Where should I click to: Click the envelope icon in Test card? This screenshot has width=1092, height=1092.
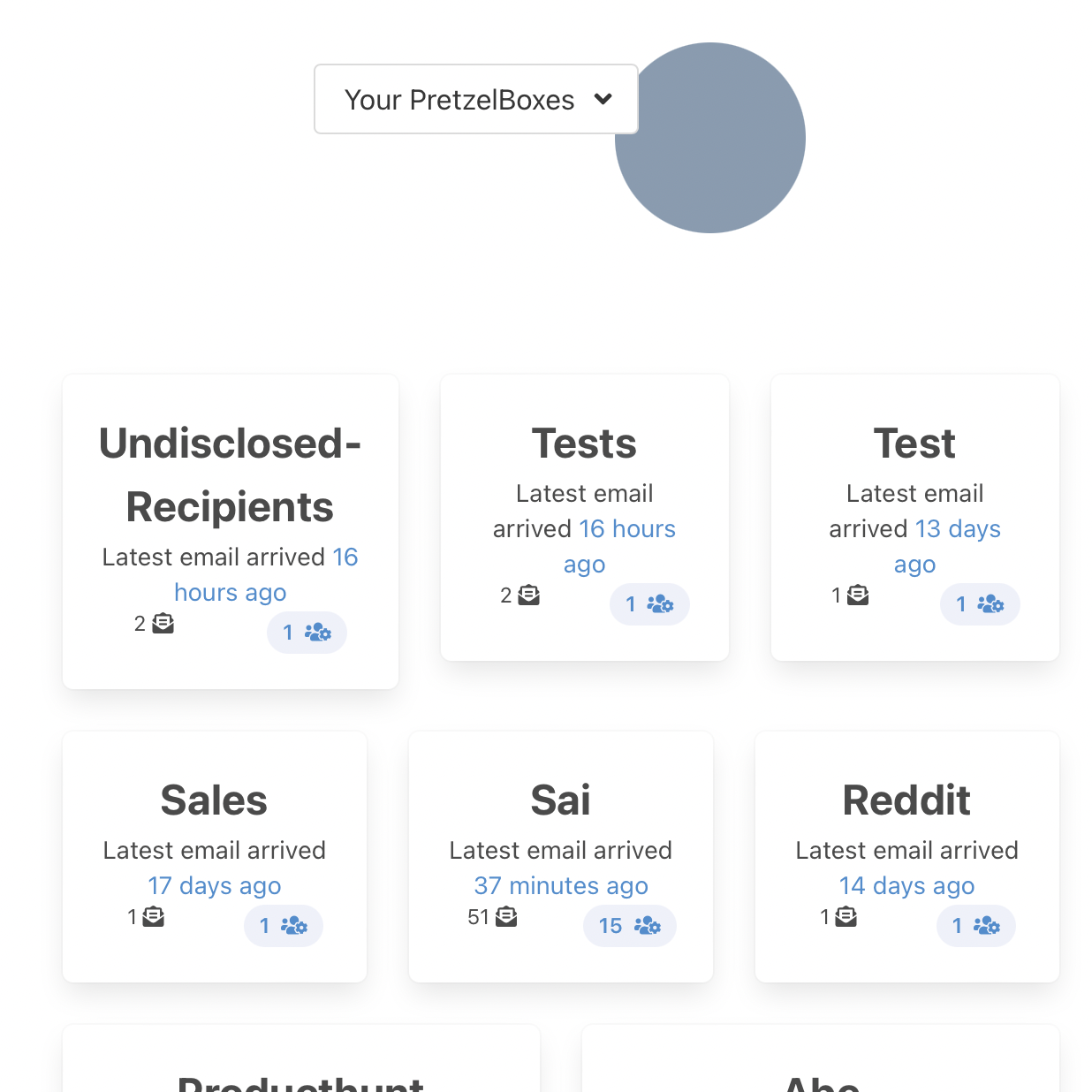click(858, 595)
